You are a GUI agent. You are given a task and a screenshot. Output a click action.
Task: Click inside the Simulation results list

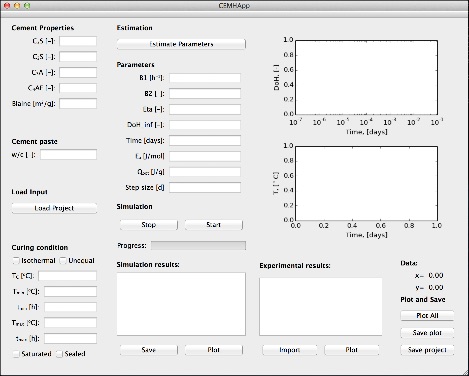(181, 304)
